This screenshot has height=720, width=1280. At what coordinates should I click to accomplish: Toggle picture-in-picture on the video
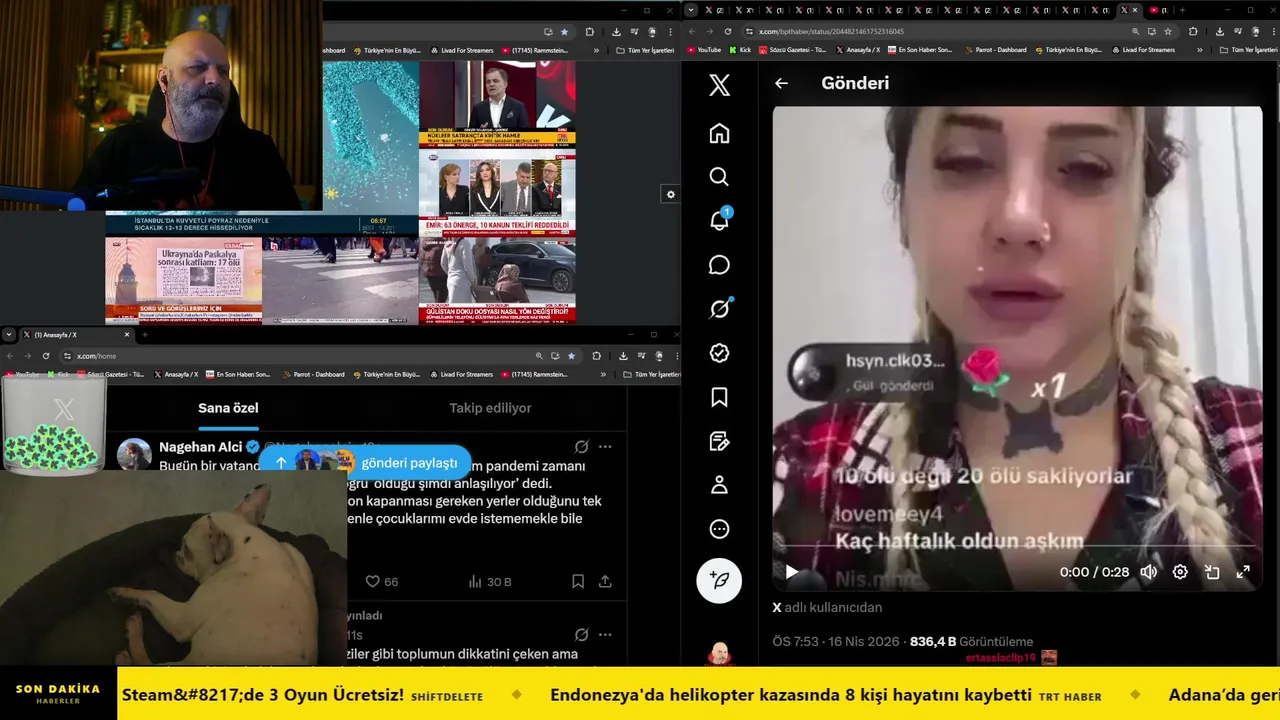click(1212, 572)
